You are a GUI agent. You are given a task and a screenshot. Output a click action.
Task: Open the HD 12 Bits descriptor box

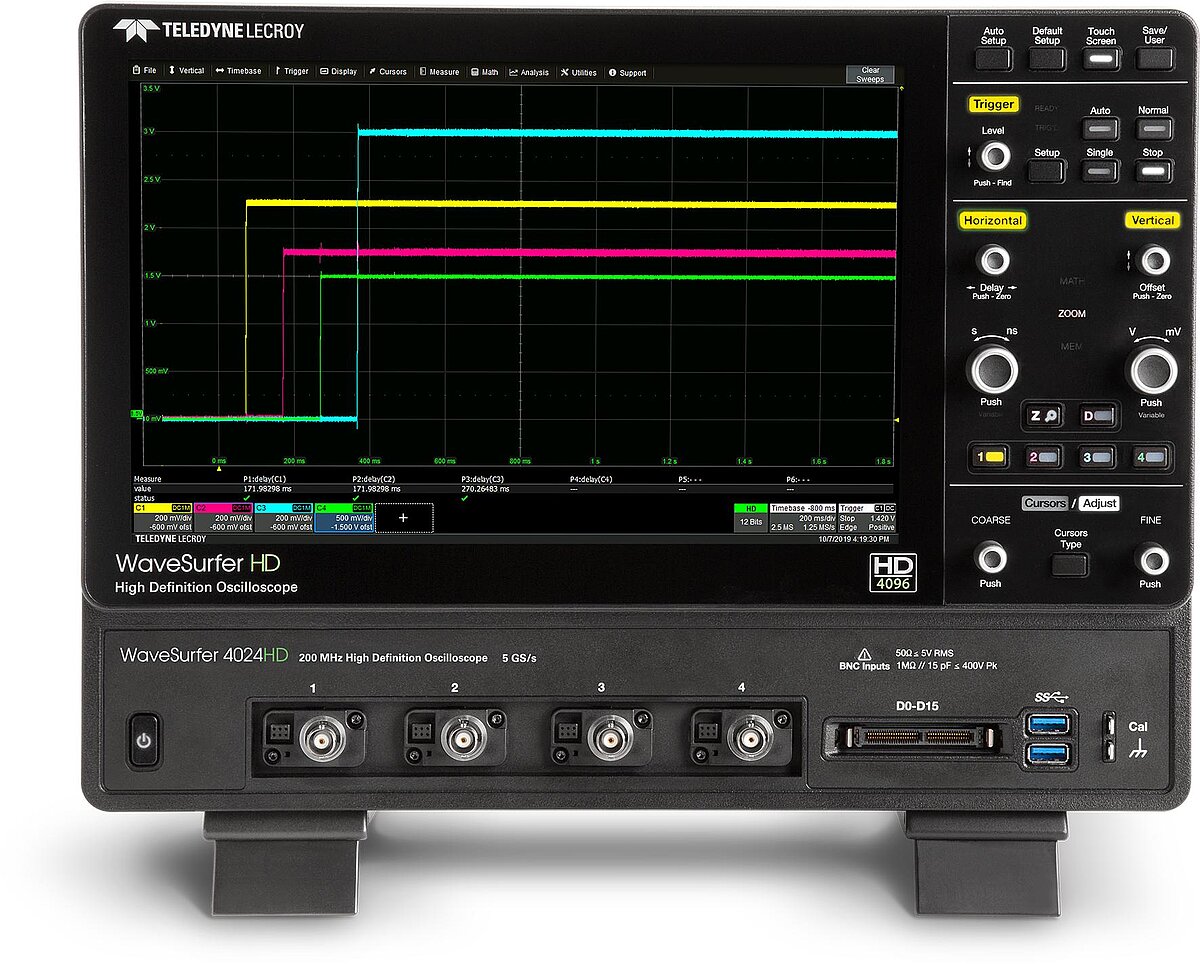click(750, 517)
